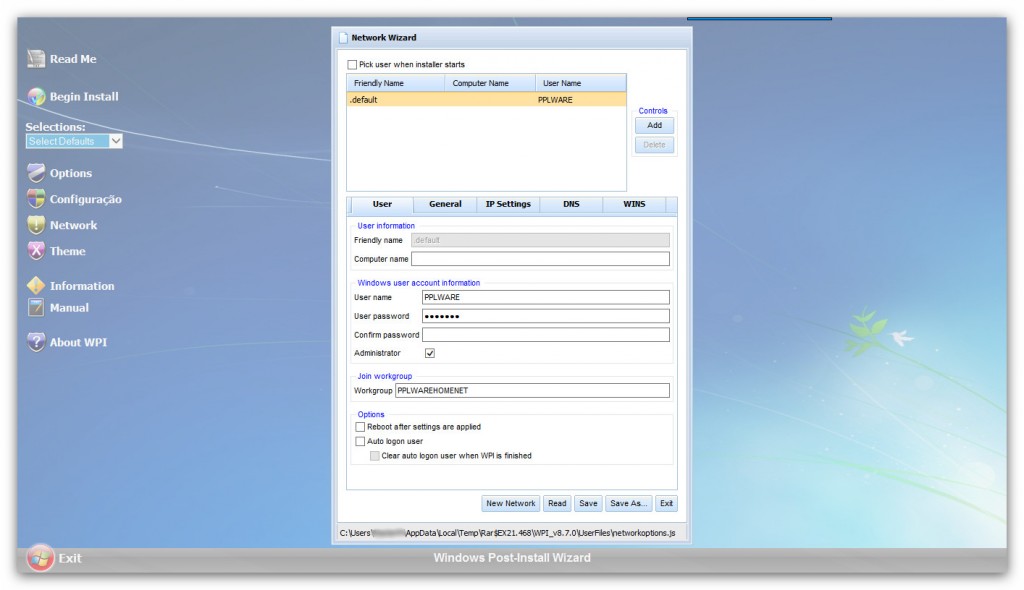Click the New Network button
This screenshot has width=1024, height=590.
coord(510,503)
